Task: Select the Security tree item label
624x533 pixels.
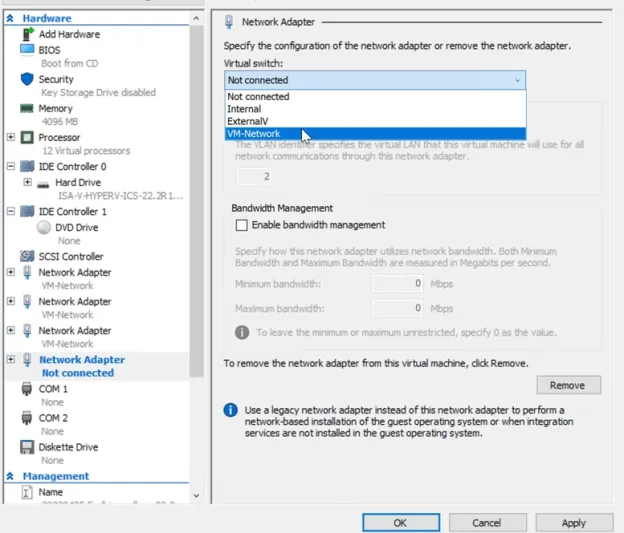Action: (x=56, y=79)
